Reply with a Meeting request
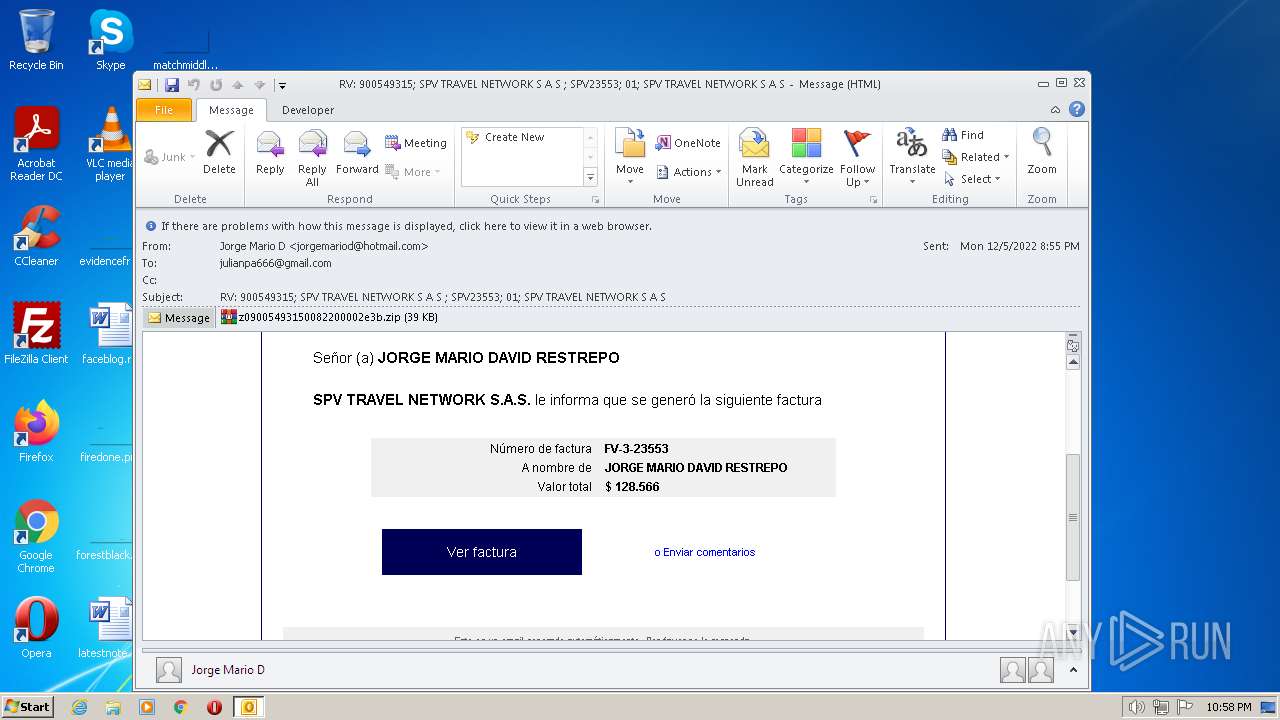 (416, 143)
